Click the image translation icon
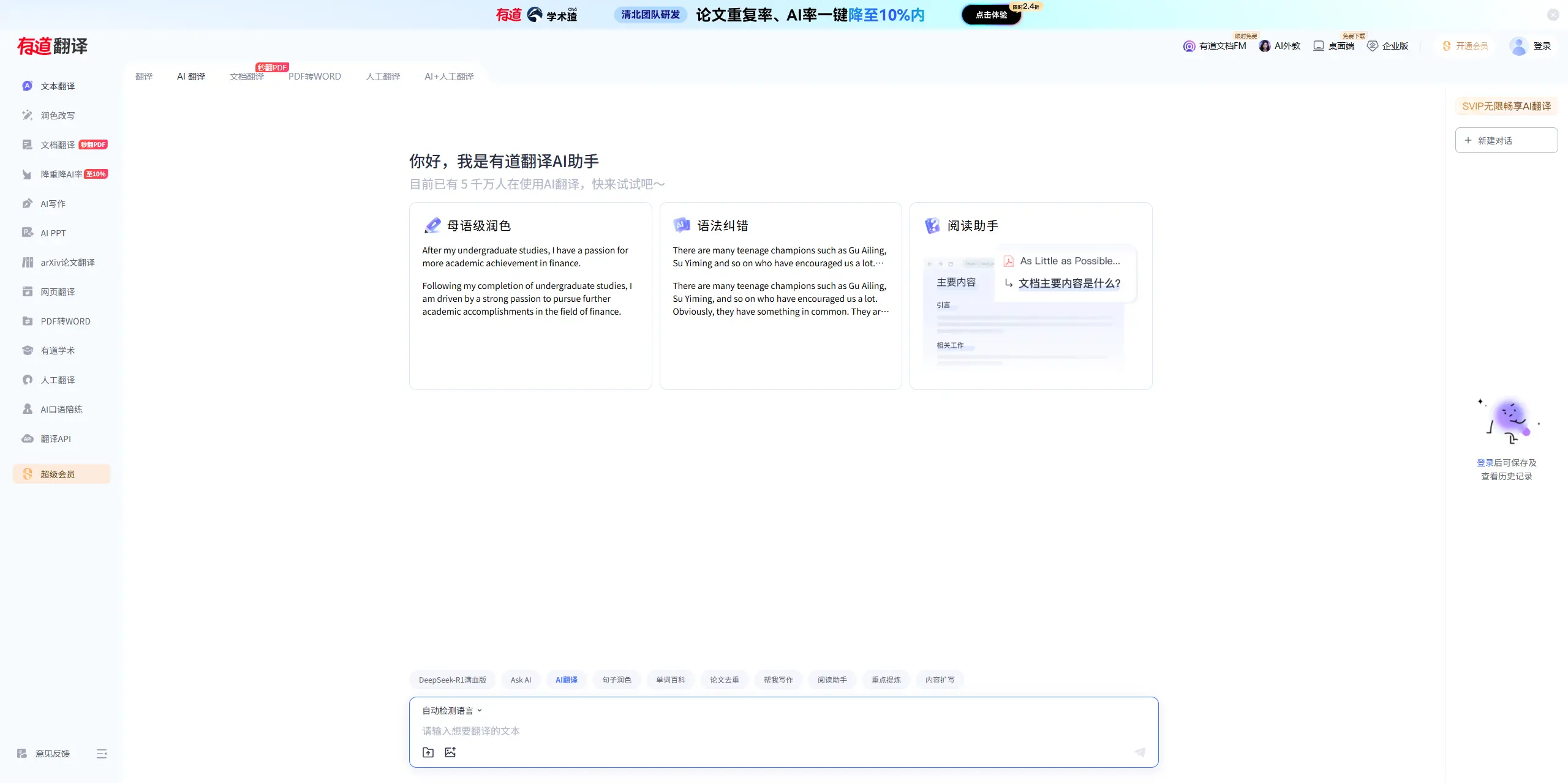This screenshot has height=783, width=1568. tap(451, 752)
